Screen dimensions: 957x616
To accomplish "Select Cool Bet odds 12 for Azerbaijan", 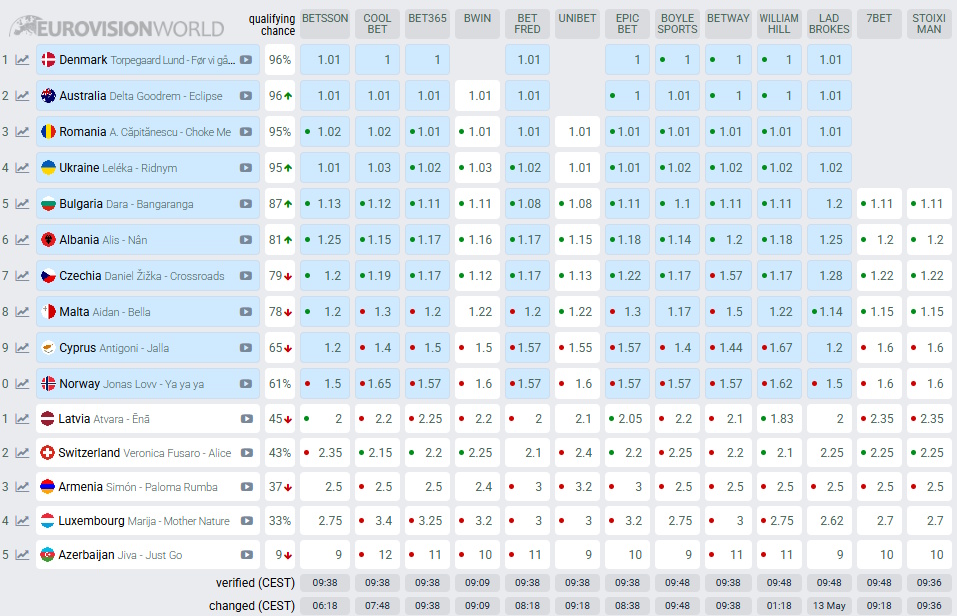I will tap(377, 555).
